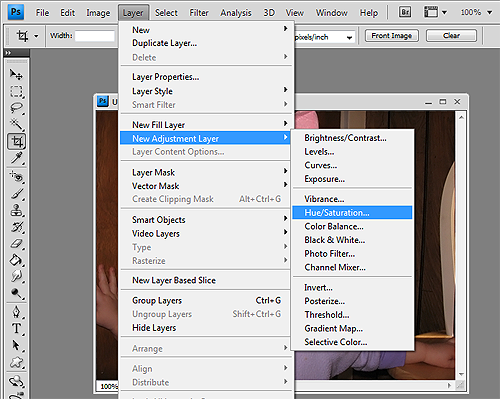Select the Path Selection tool
500x399 pixels.
click(16, 345)
